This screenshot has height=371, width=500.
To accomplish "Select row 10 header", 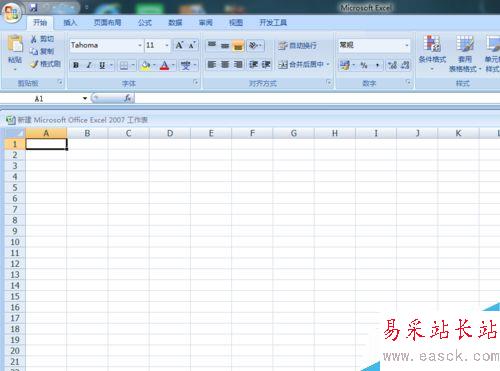I will click(x=15, y=242).
